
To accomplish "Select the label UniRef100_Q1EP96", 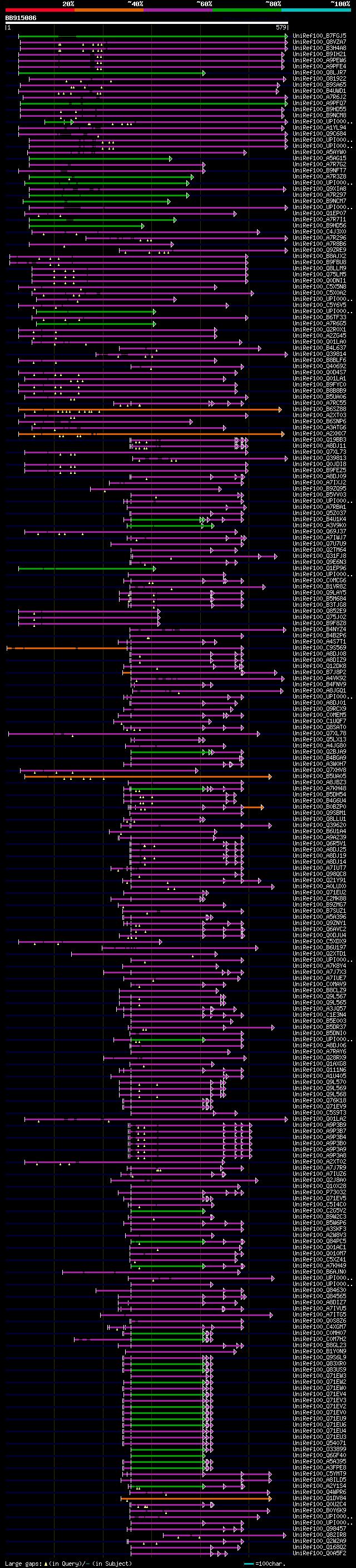I will (x=319, y=568).
